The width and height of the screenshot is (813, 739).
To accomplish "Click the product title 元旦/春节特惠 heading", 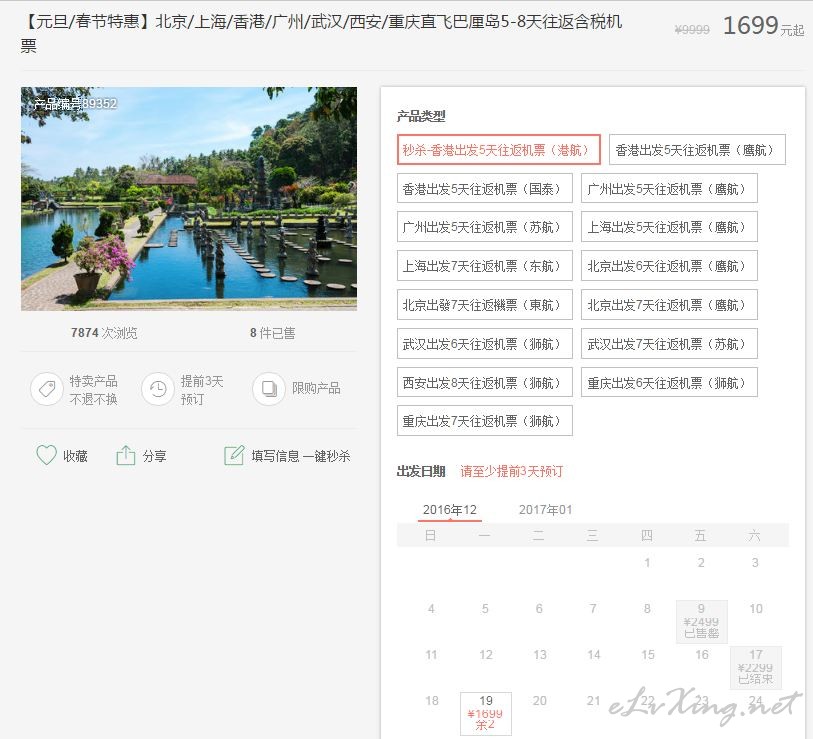I will (x=321, y=34).
